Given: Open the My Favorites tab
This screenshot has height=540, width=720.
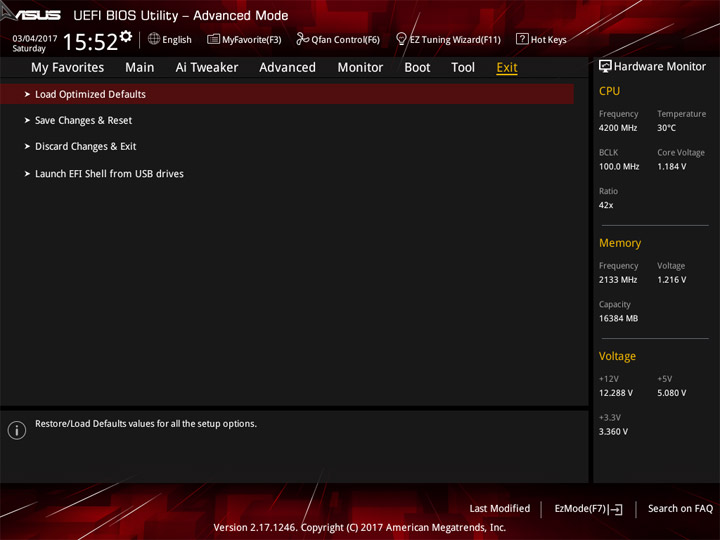Looking at the screenshot, I should pyautogui.click(x=68, y=68).
